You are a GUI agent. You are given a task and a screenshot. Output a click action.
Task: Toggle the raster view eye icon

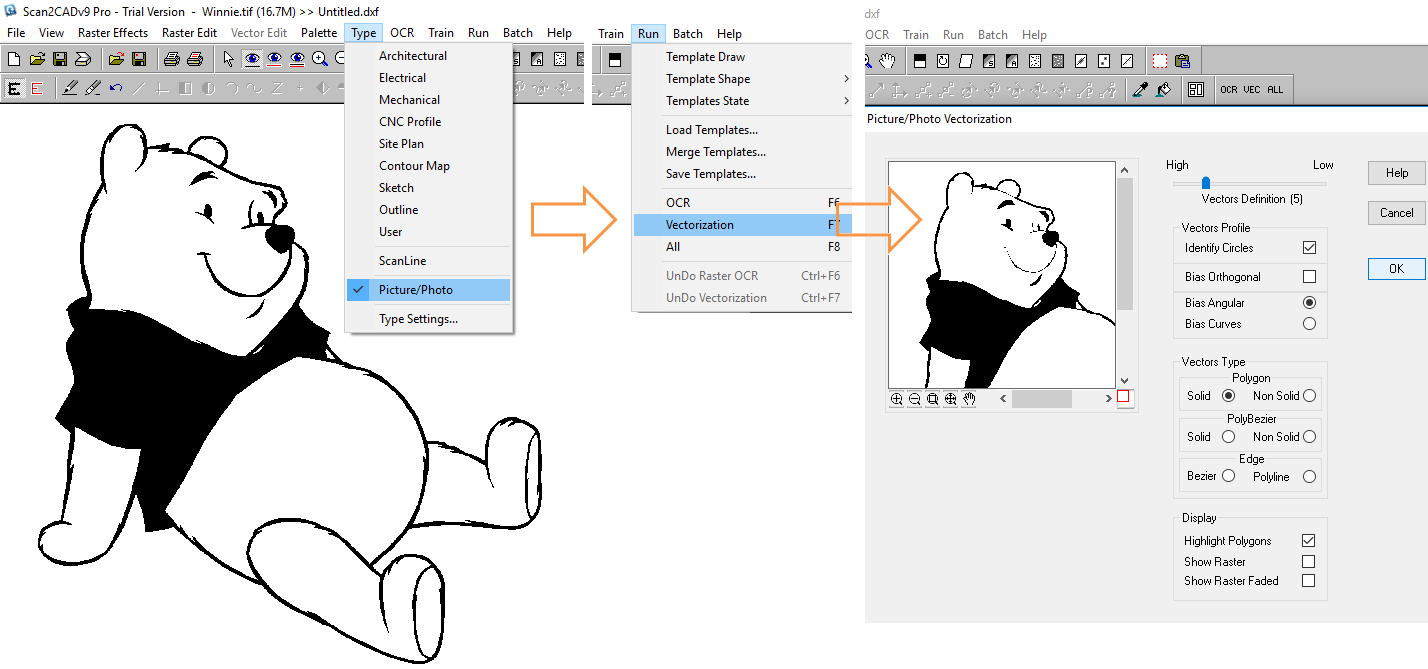pyautogui.click(x=252, y=59)
